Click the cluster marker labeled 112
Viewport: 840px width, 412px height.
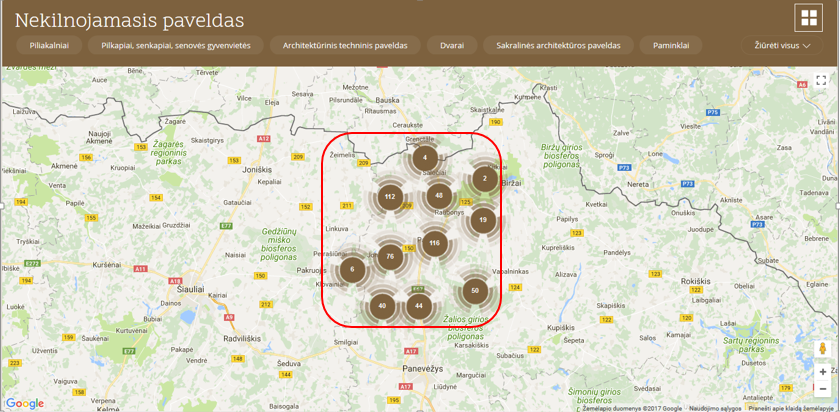point(390,197)
